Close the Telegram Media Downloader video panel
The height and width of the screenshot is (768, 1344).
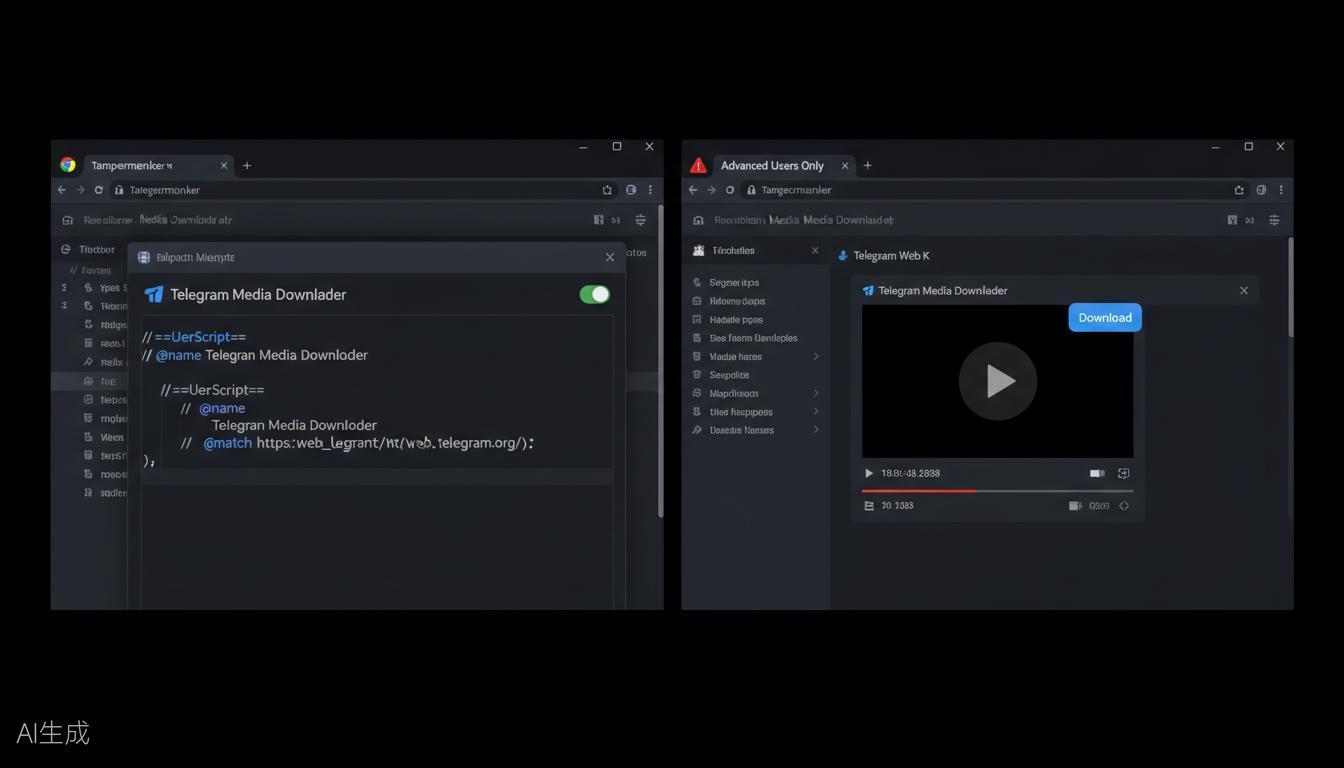click(x=1244, y=291)
